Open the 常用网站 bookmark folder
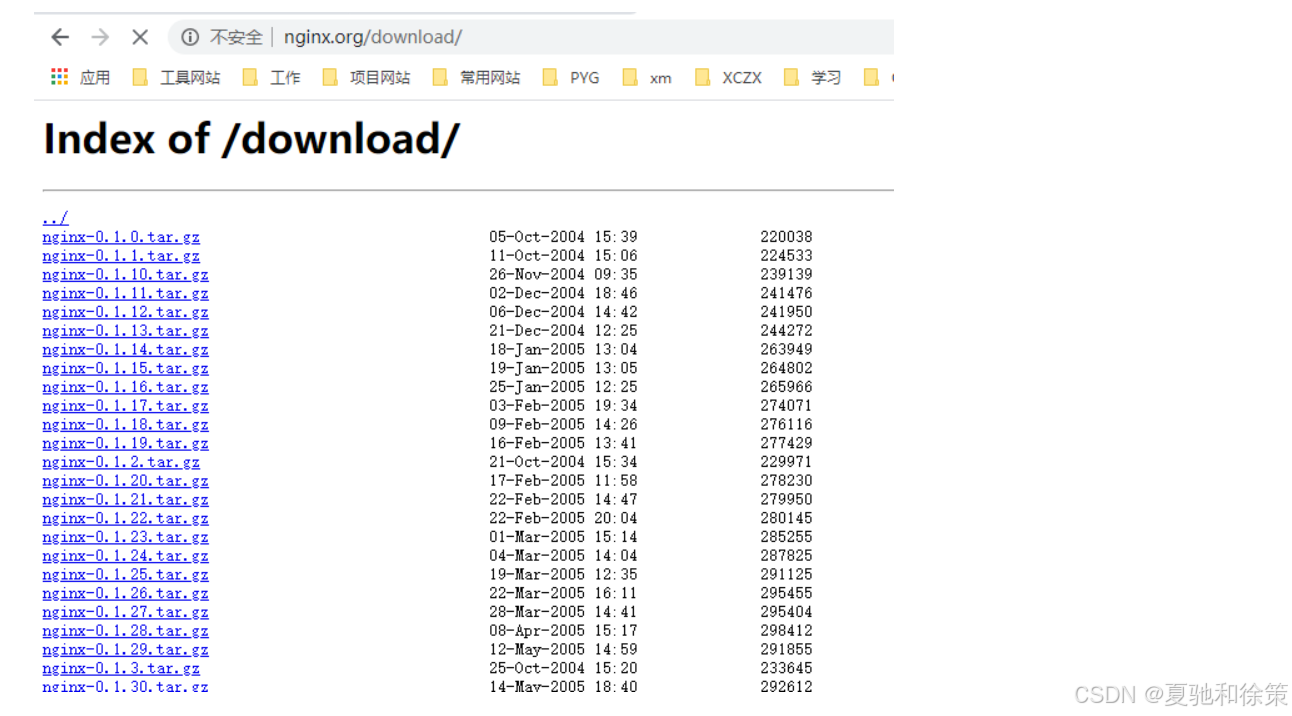The image size is (1292, 716). click(477, 77)
